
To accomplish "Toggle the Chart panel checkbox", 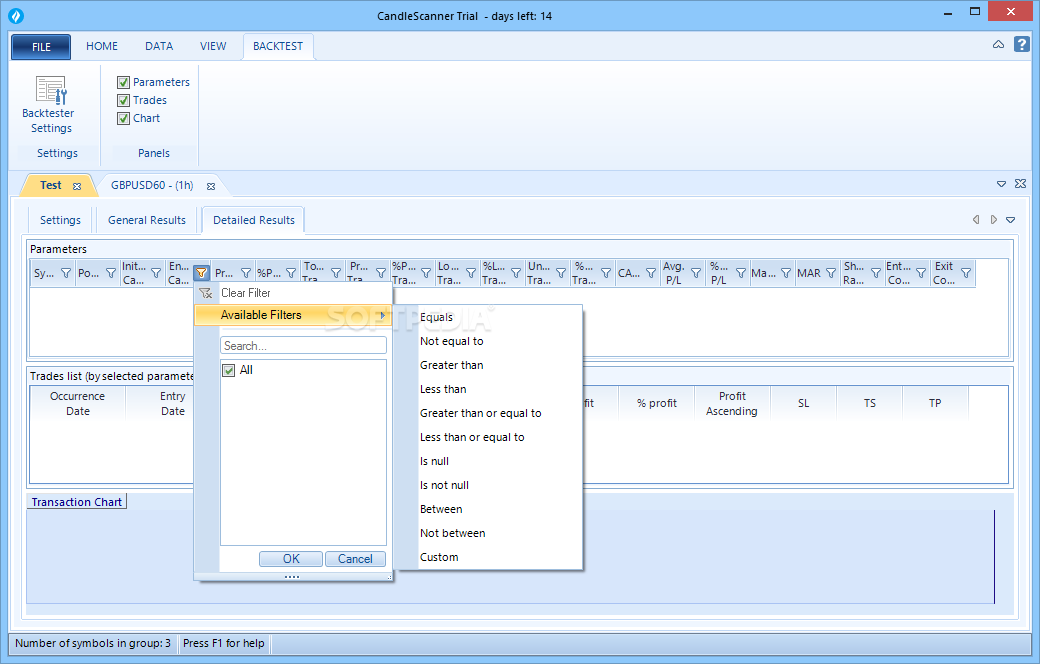I will [x=123, y=118].
